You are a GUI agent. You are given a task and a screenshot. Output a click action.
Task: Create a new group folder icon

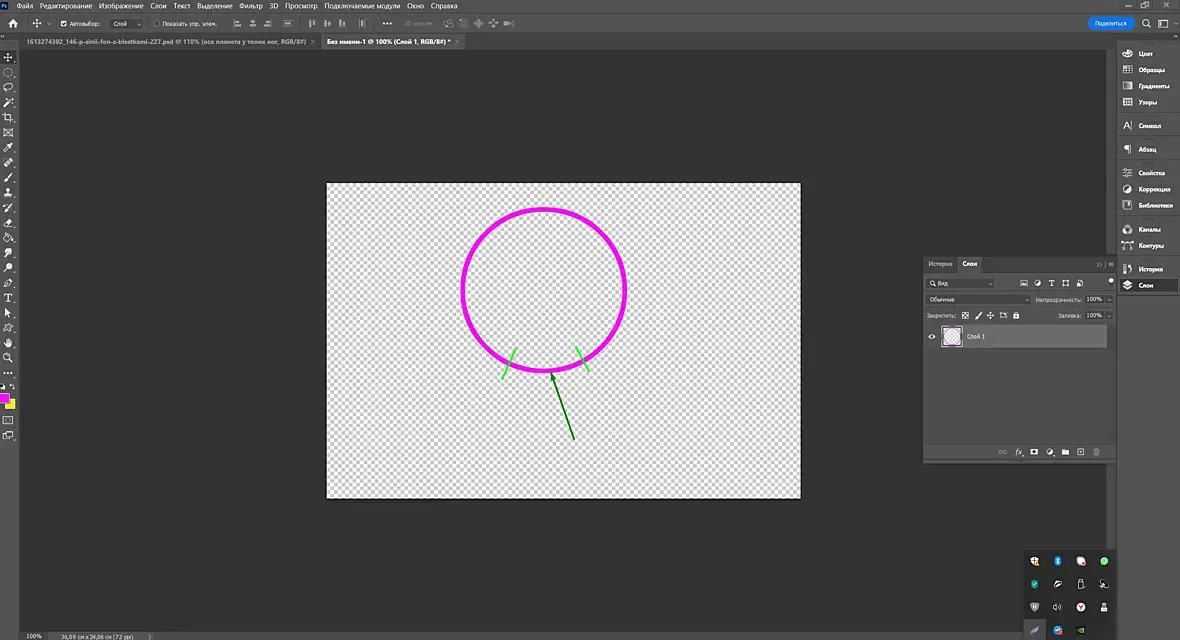click(1065, 452)
